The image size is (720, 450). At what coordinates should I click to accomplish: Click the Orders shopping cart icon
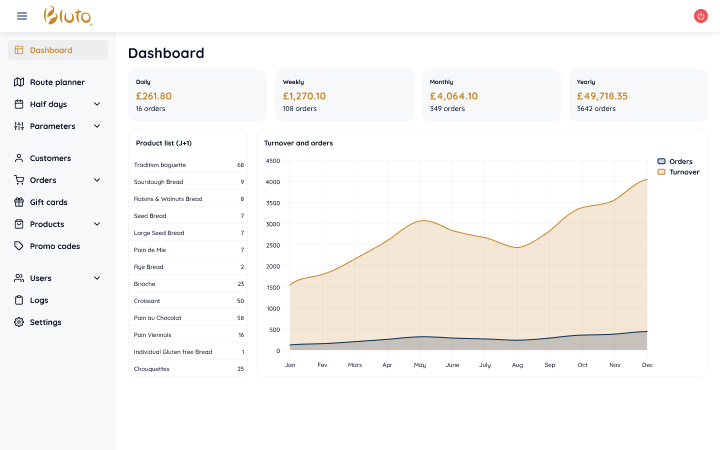(x=19, y=180)
